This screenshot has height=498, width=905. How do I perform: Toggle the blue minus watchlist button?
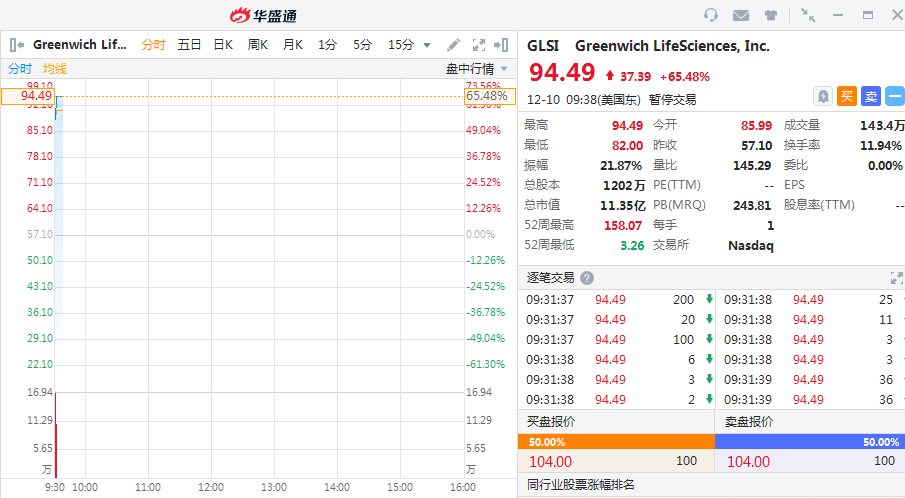[895, 96]
